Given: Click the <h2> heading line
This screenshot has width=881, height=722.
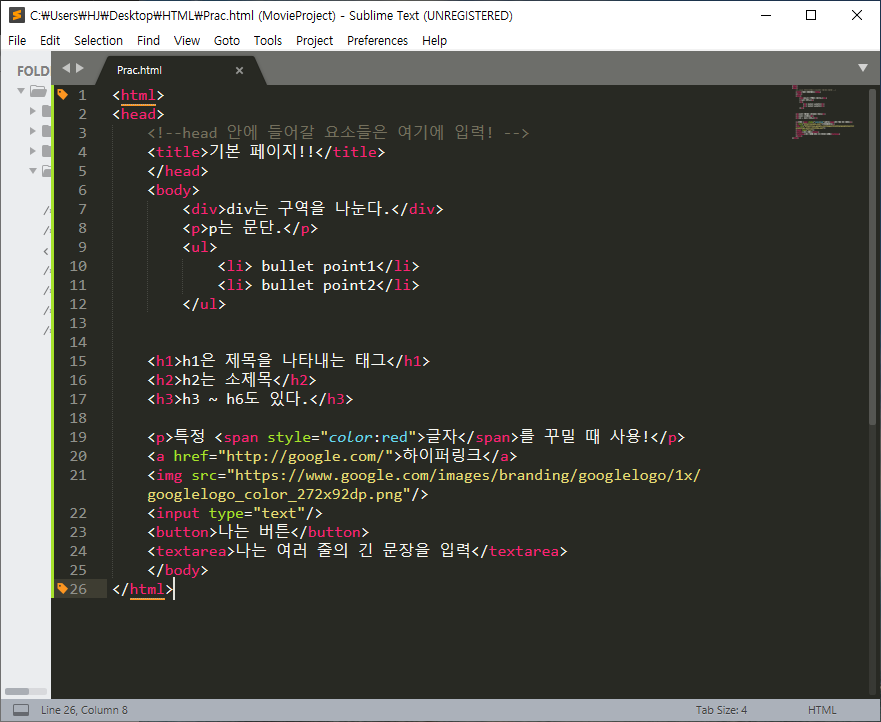Looking at the screenshot, I should [232, 380].
